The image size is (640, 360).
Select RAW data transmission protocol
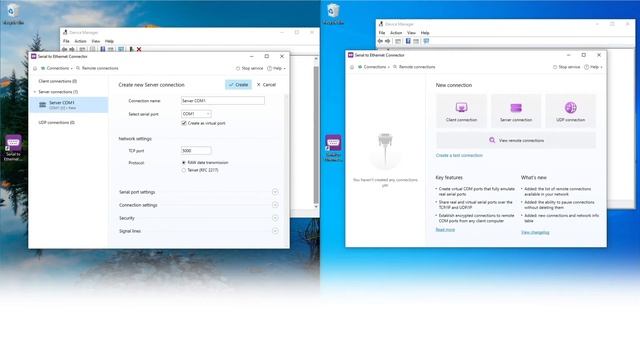pyautogui.click(x=184, y=162)
